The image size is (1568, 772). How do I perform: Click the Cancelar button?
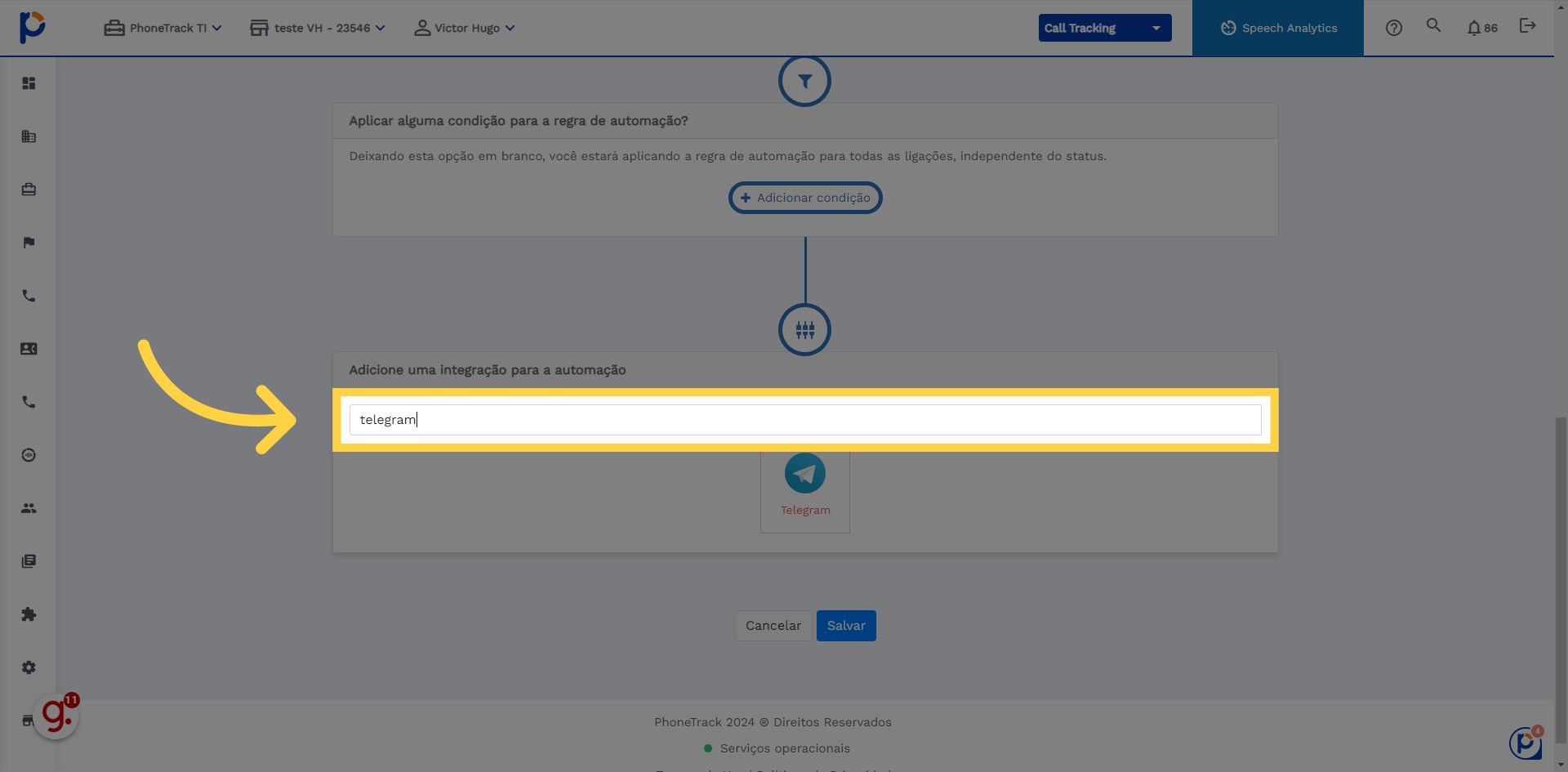(773, 626)
